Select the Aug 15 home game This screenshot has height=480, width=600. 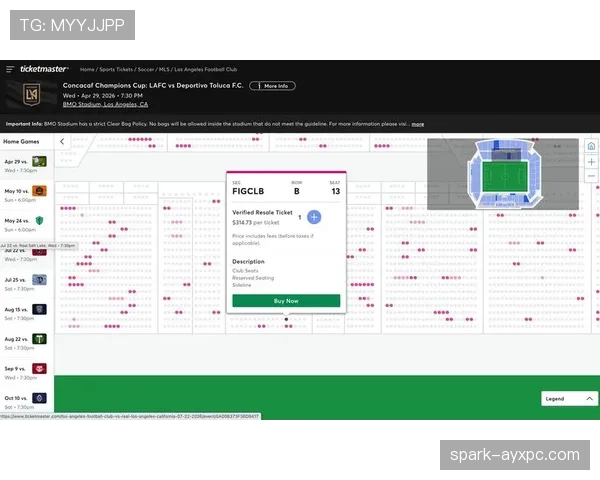(x=26, y=313)
